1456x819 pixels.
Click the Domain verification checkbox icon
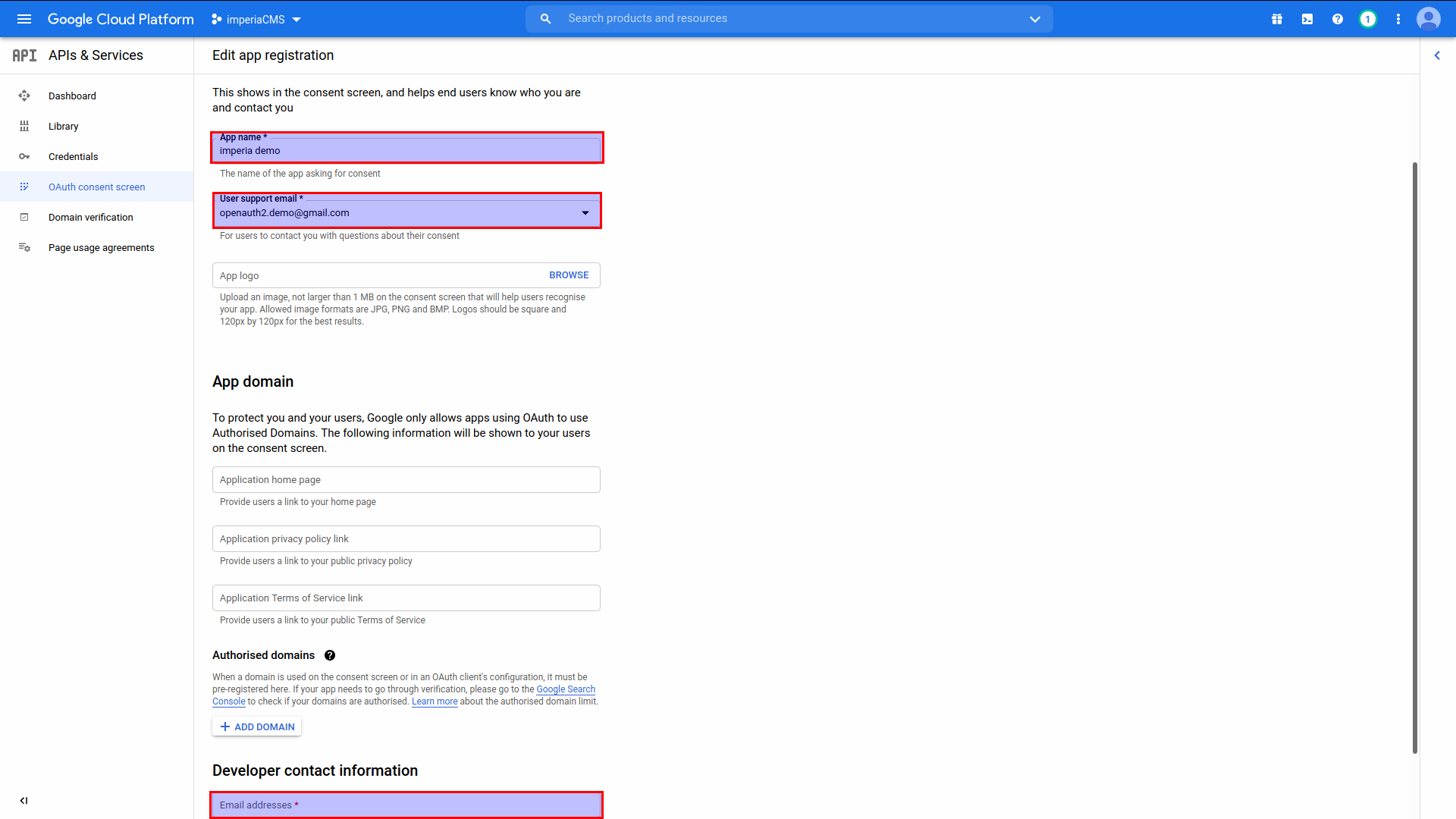pyautogui.click(x=24, y=217)
